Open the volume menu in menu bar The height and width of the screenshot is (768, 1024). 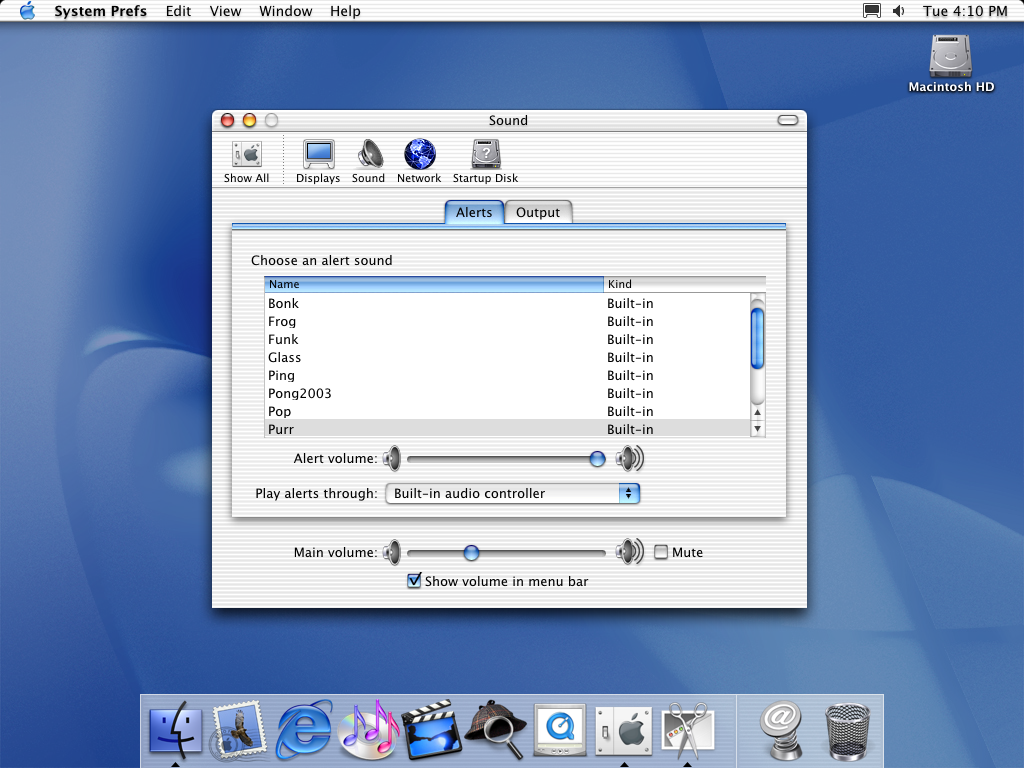(x=898, y=11)
